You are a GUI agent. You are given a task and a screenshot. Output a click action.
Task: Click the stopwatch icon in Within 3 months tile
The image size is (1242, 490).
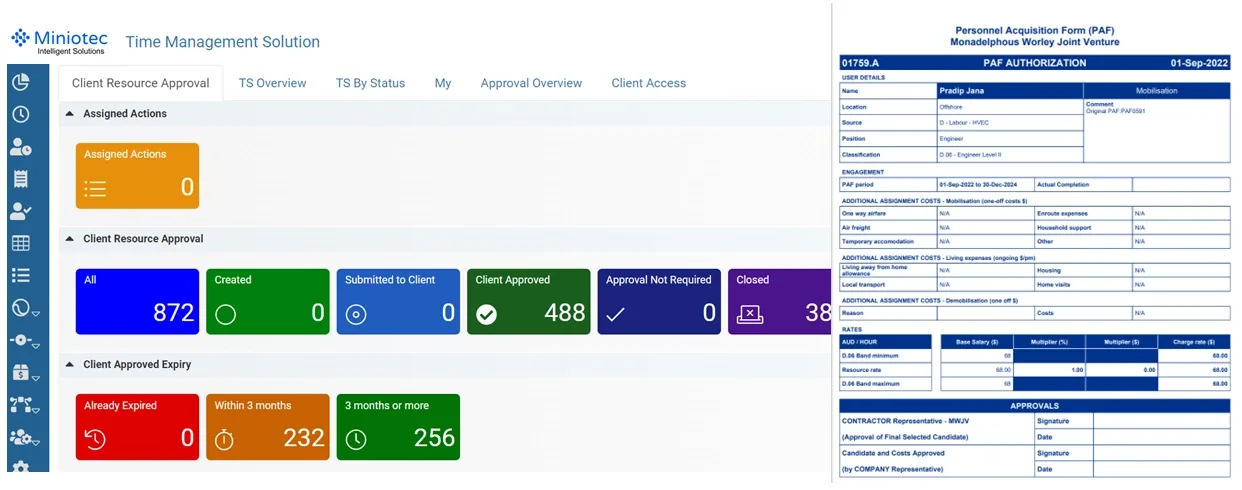click(224, 439)
